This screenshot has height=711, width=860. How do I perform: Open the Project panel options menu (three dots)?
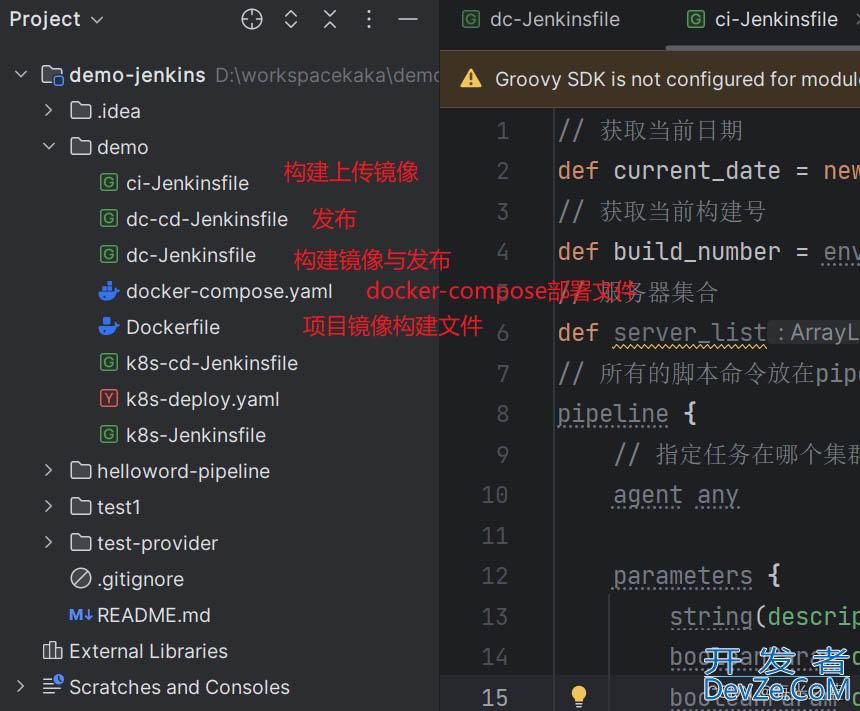coord(369,19)
